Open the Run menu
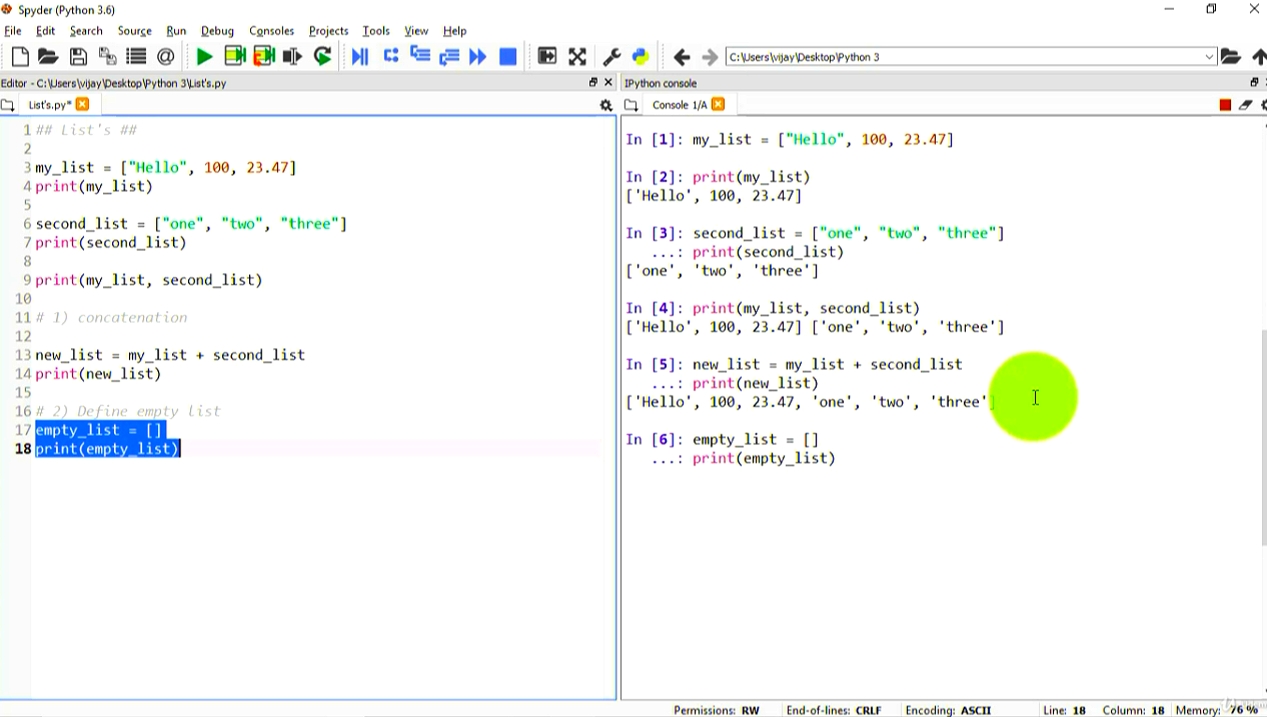Image resolution: width=1267 pixels, height=717 pixels. coord(176,31)
